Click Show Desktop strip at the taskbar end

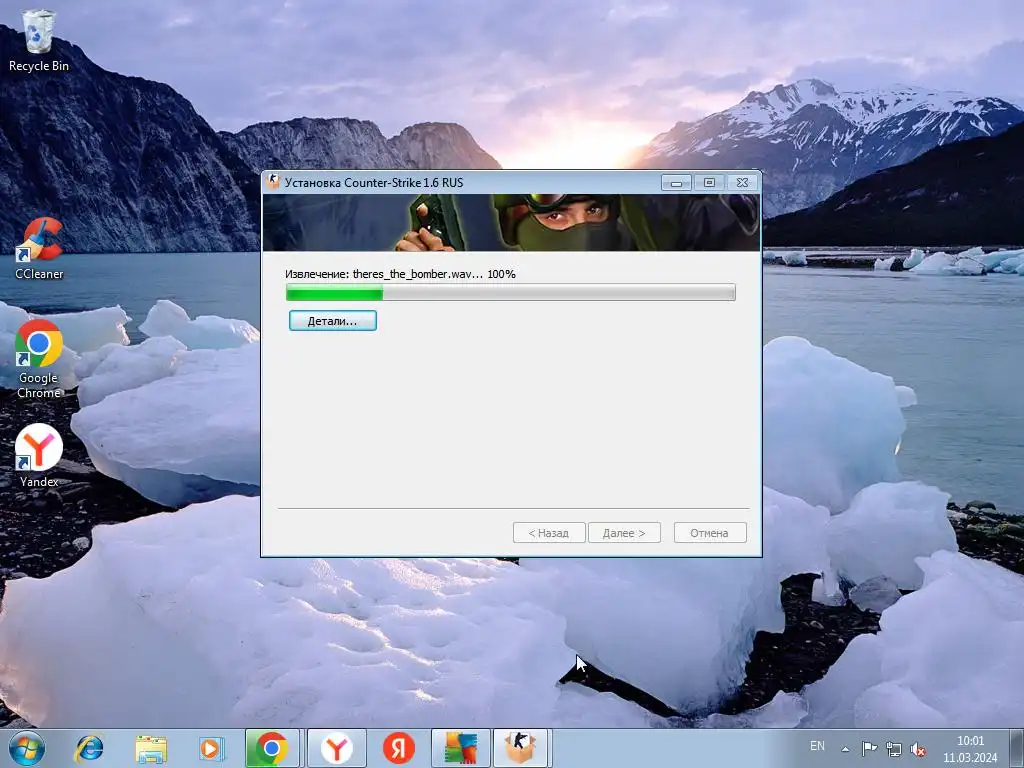1017,748
